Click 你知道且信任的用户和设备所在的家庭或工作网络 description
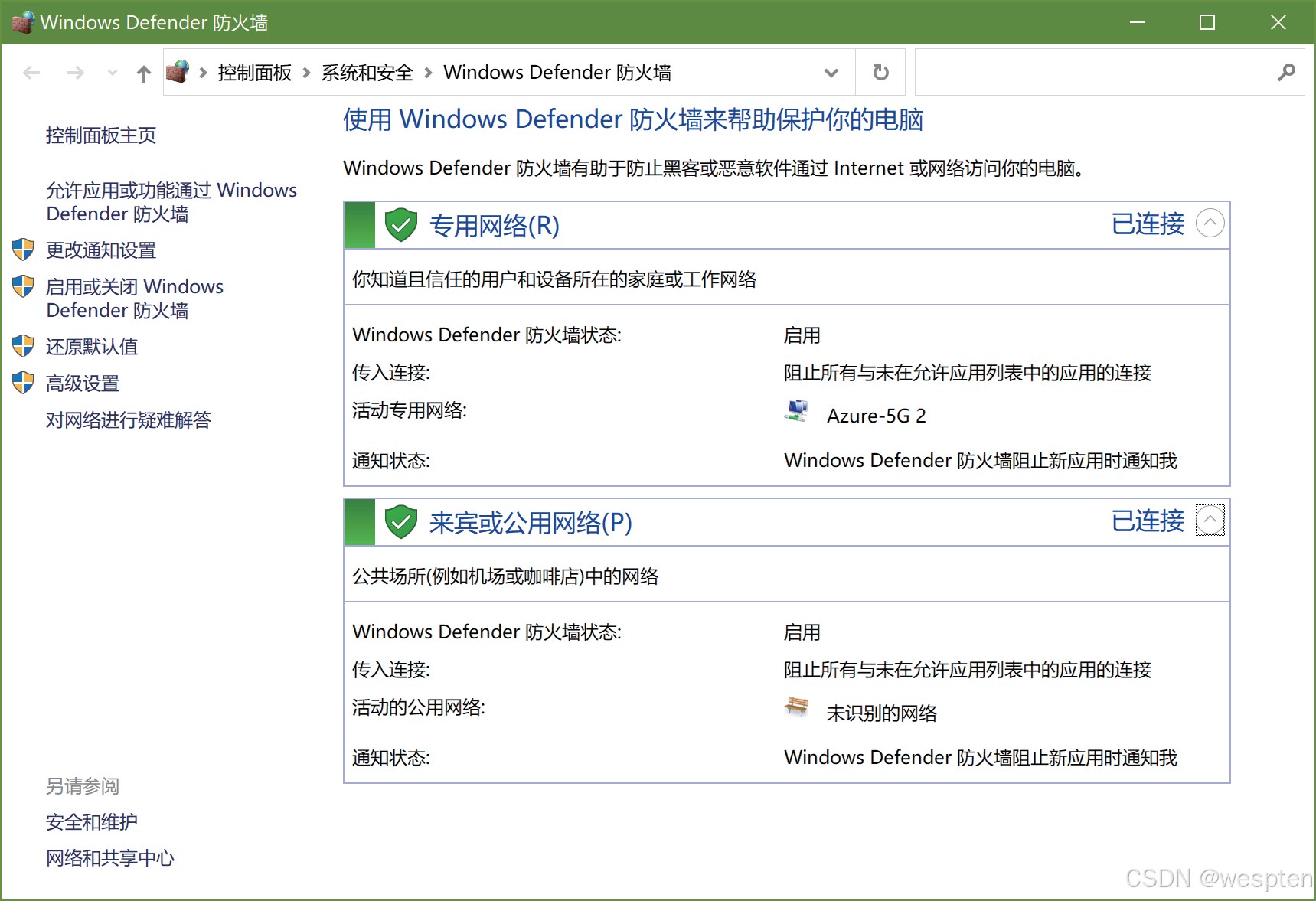 tap(554, 279)
